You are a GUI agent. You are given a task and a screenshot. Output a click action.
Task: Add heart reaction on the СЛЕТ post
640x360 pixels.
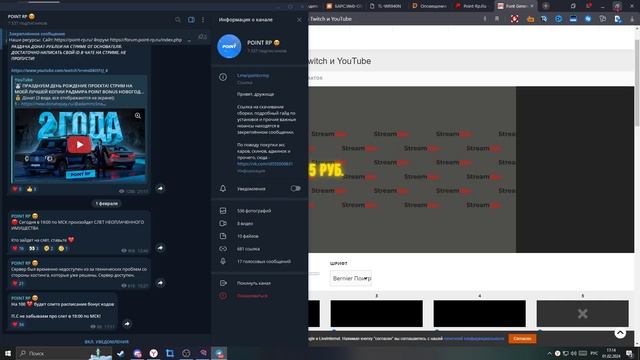pyautogui.click(x=18, y=248)
